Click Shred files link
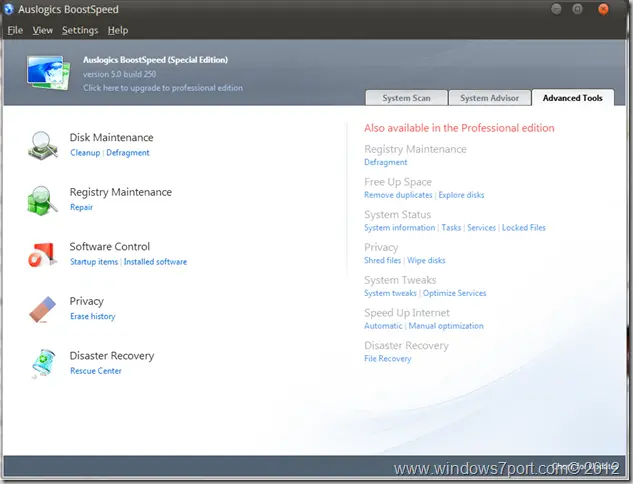This screenshot has height=484, width=633. 382,260
